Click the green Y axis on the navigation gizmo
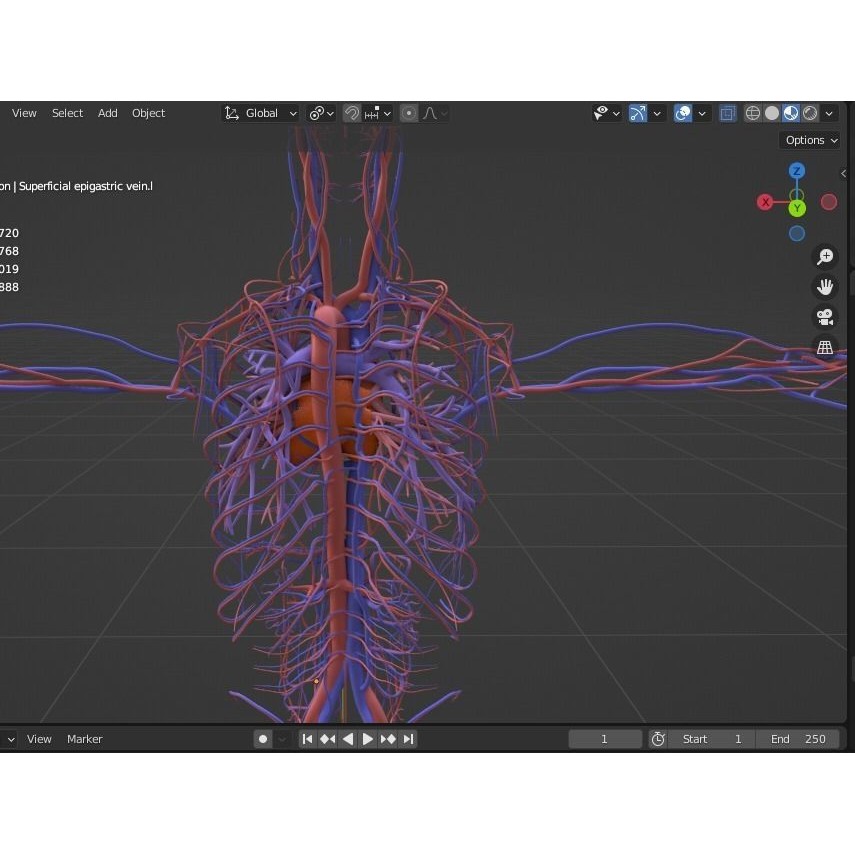Image resolution: width=855 pixels, height=855 pixels. (797, 208)
